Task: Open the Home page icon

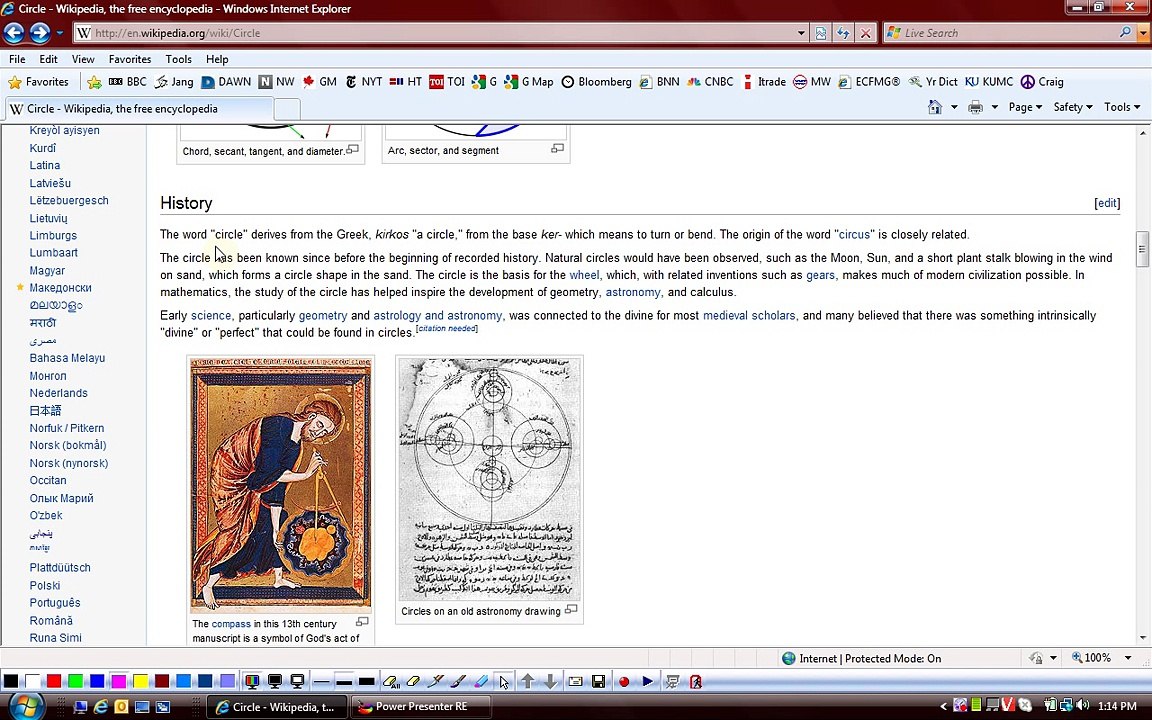Action: click(x=935, y=107)
